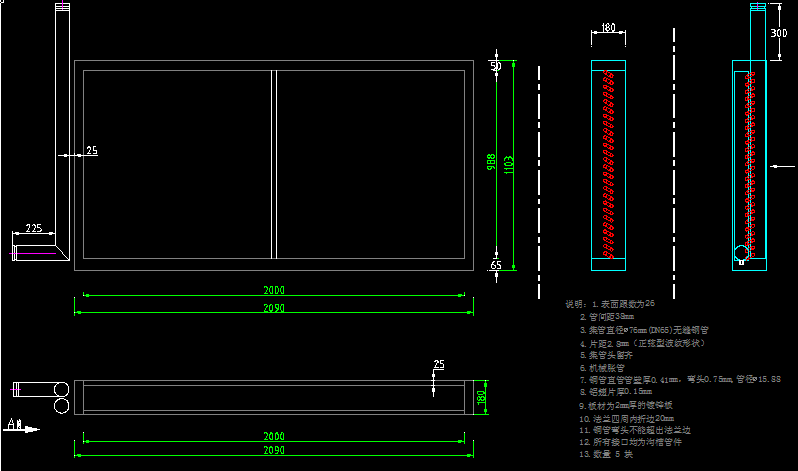Select the magenta cap atop the left vertical pipe

click(62, 7)
